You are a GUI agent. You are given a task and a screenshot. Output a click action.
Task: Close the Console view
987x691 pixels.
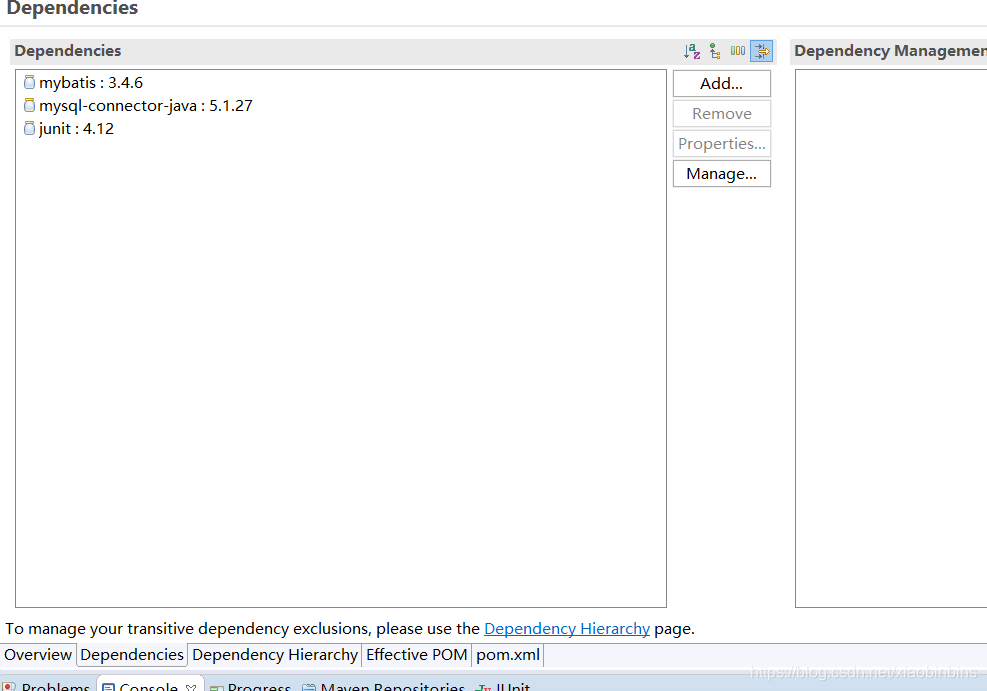tap(191, 687)
